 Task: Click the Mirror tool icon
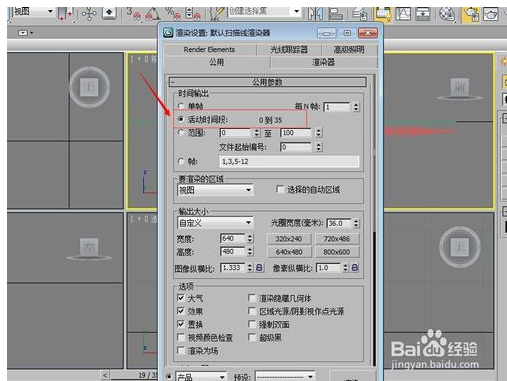(315, 14)
